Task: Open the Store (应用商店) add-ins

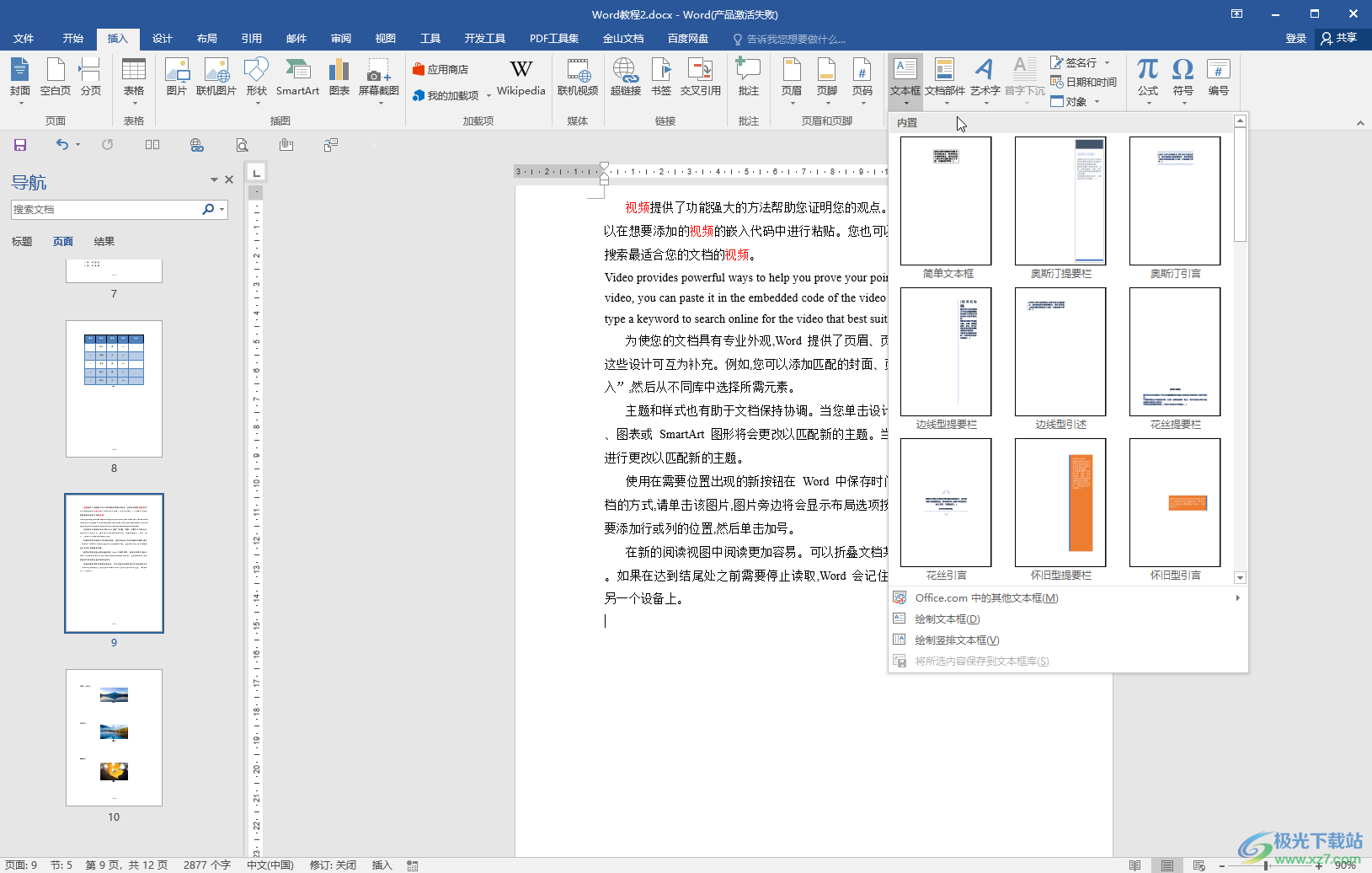Action: tap(440, 69)
